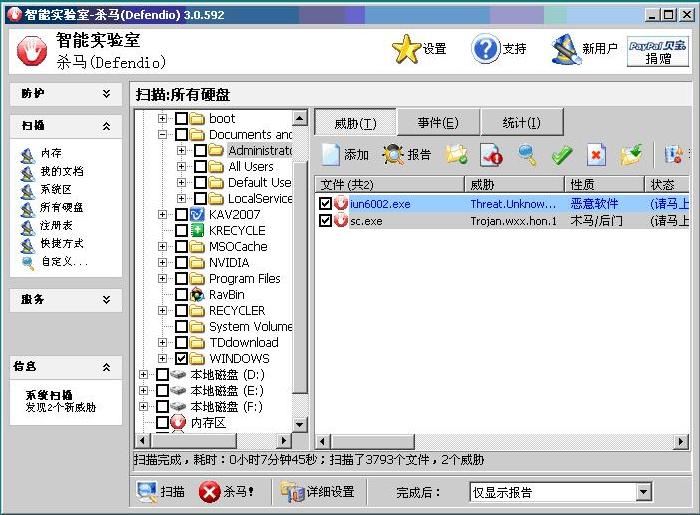700x515 pixels.
Task: Toggle checkbox for Administrator folder
Action: (200, 150)
